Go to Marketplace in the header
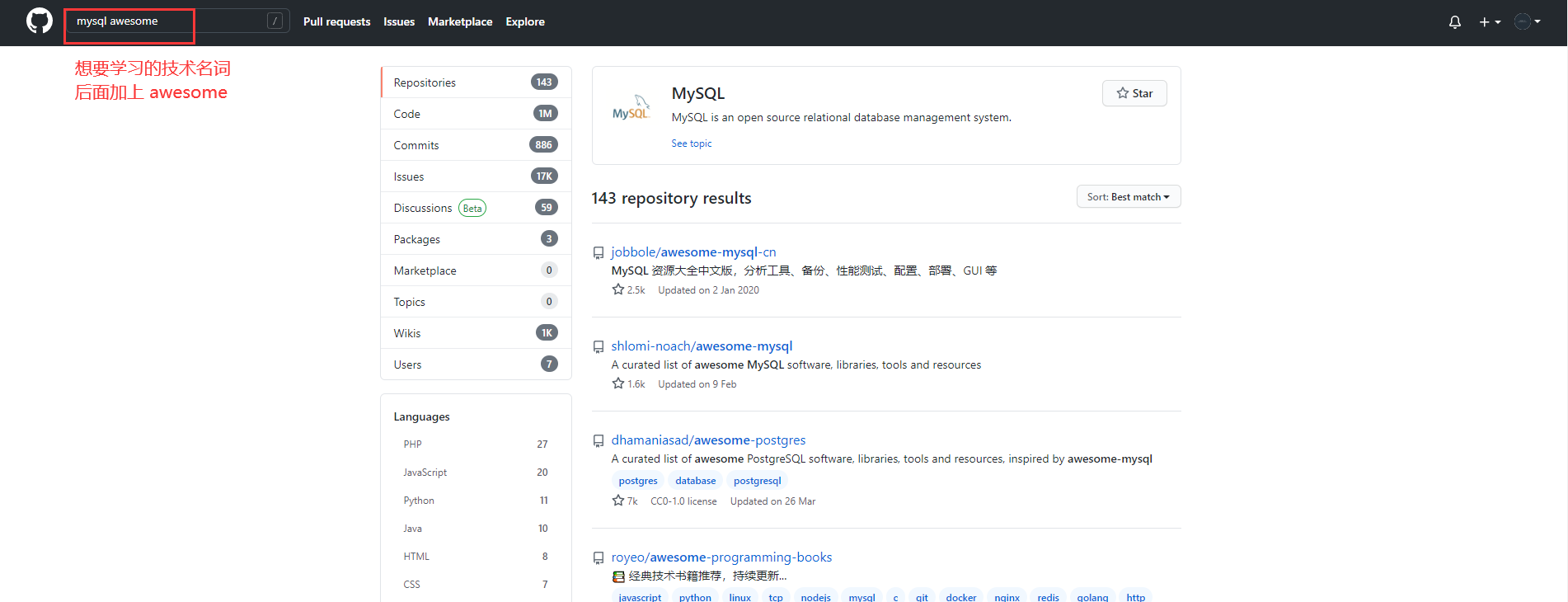 pyautogui.click(x=460, y=21)
